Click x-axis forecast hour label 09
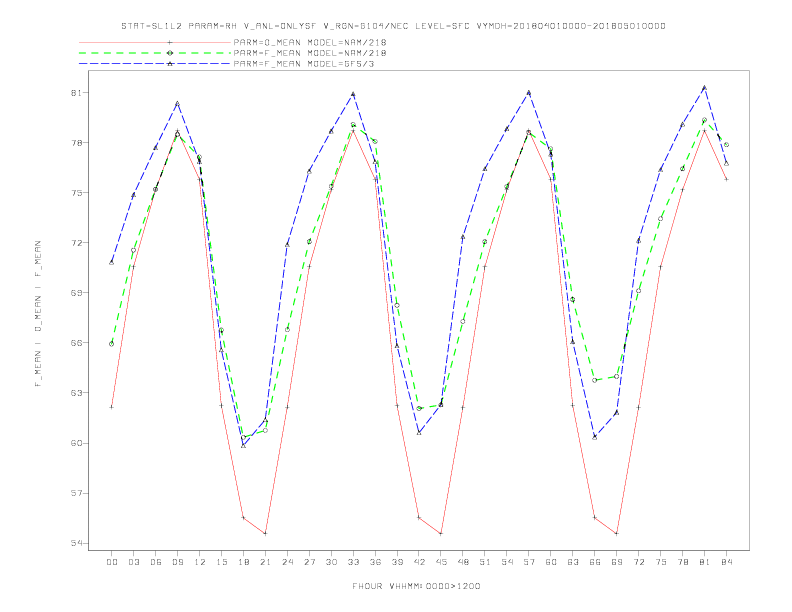Image resolution: width=792 pixels, height=612 pixels. [177, 562]
